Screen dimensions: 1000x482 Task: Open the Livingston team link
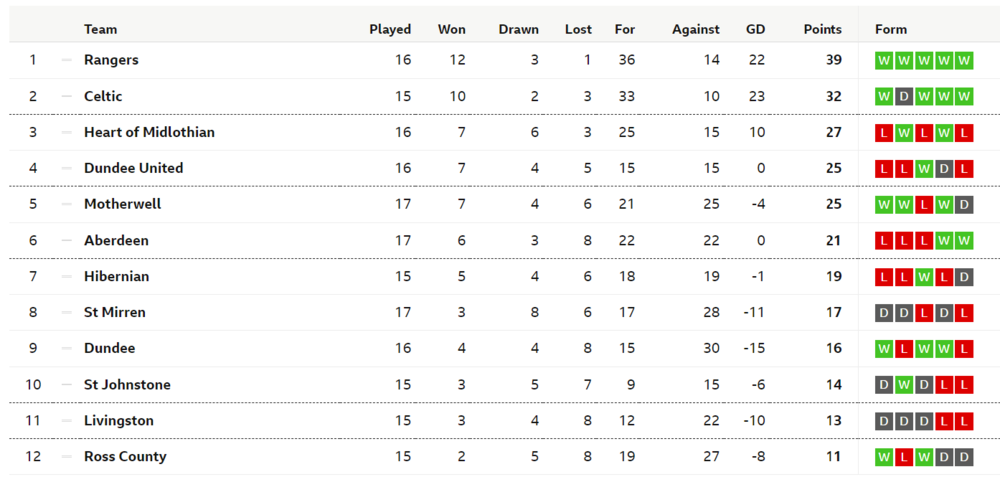[119, 421]
